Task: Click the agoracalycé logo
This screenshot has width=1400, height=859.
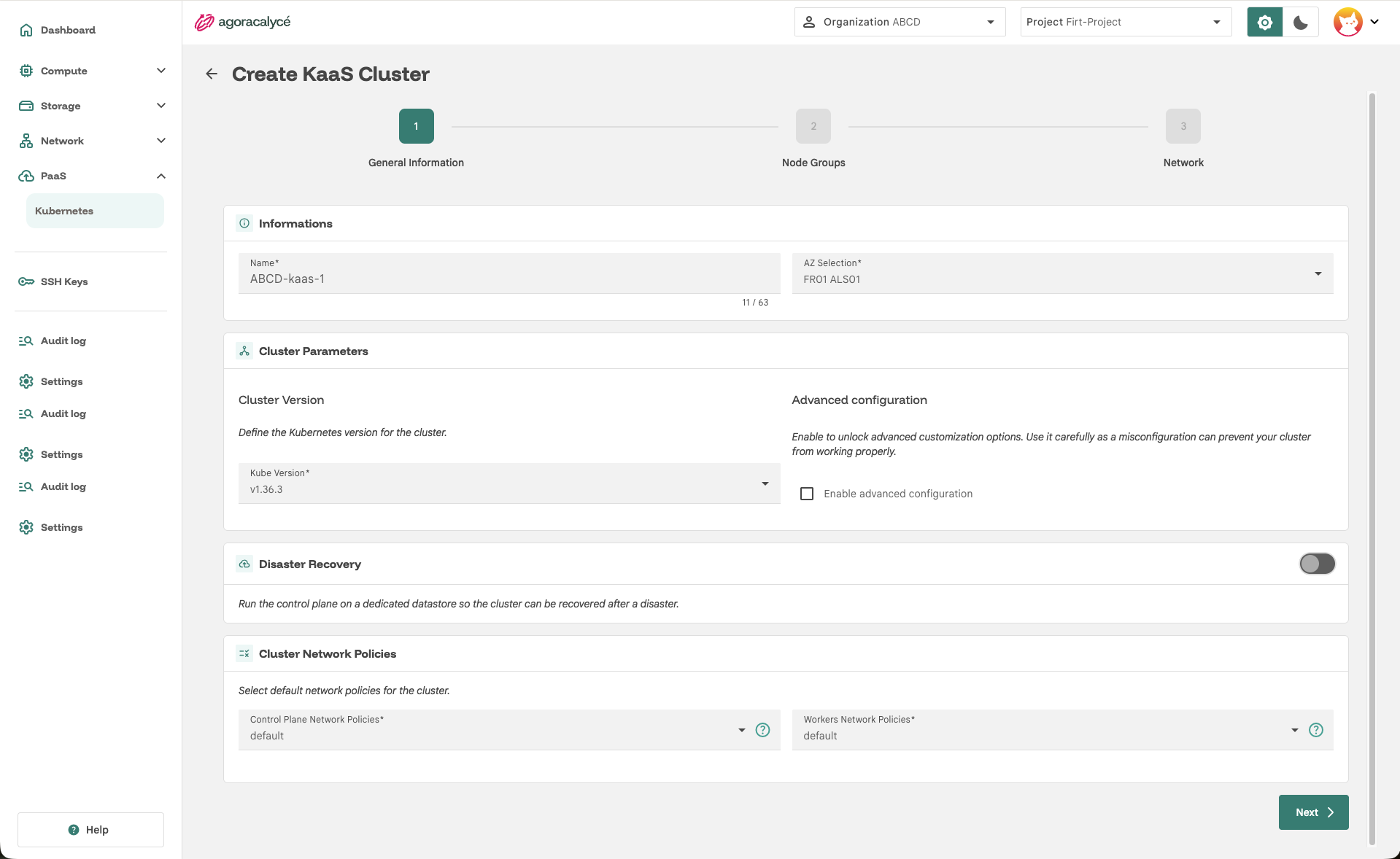Action: (242, 22)
